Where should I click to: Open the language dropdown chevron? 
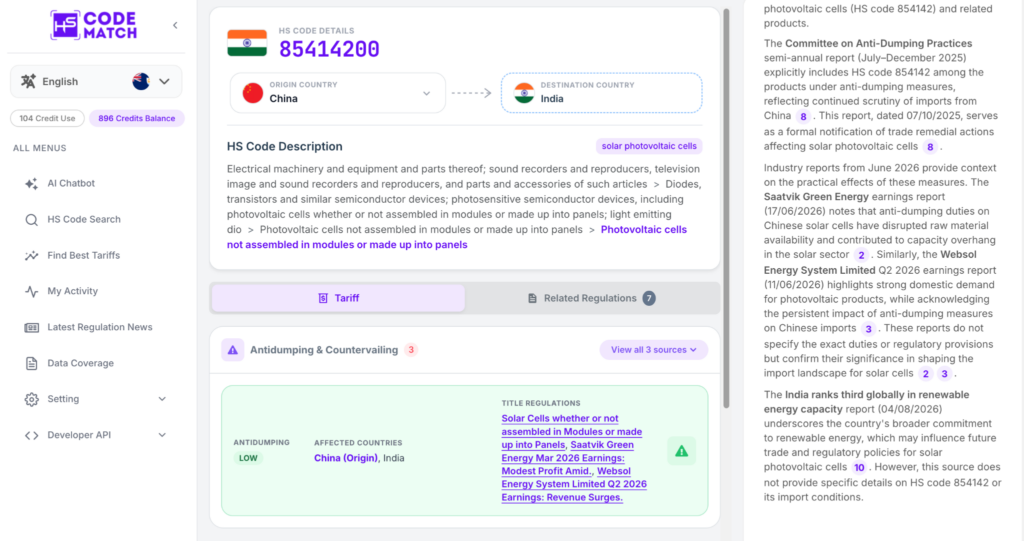164,82
